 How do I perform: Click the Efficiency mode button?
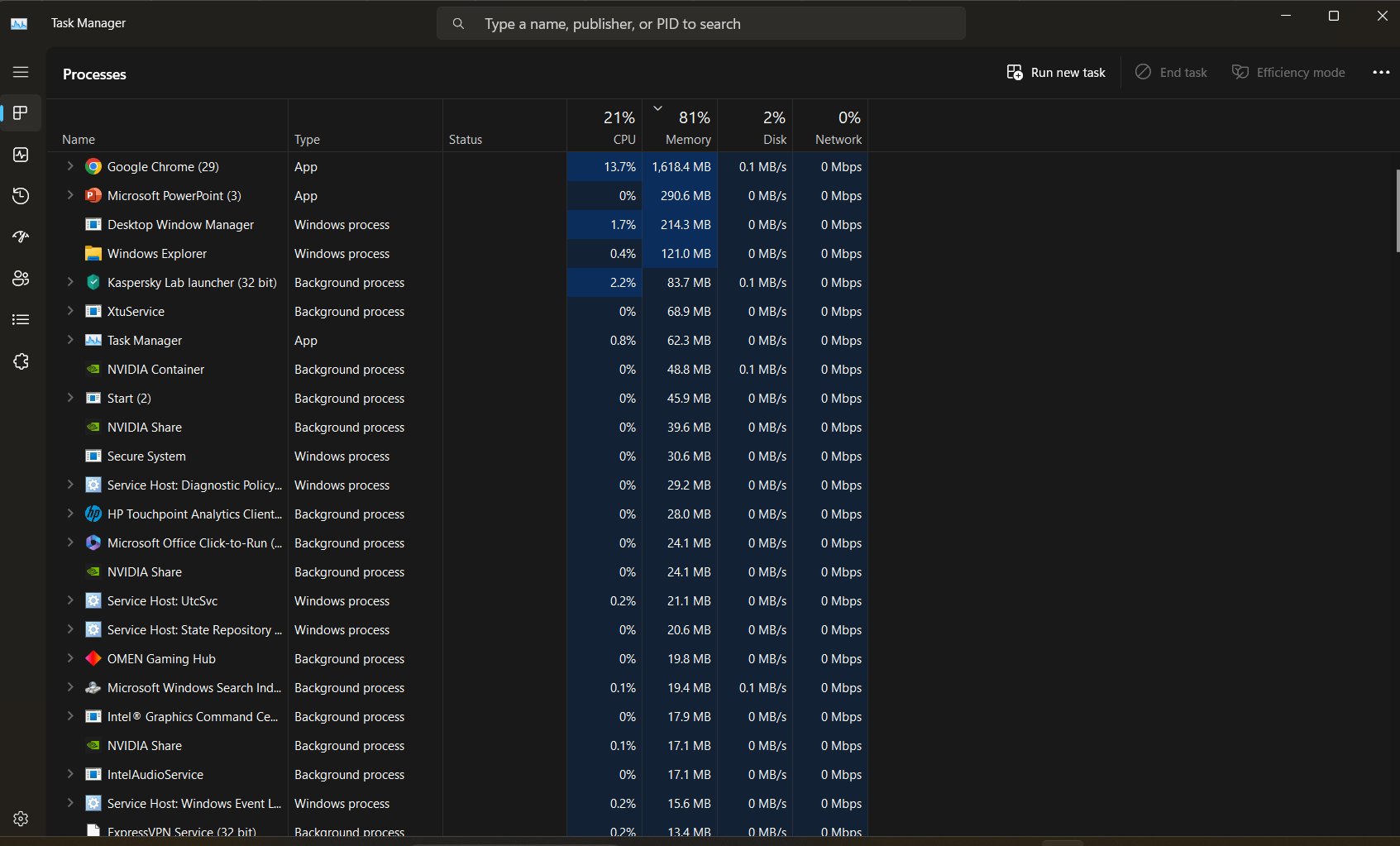pyautogui.click(x=1288, y=73)
